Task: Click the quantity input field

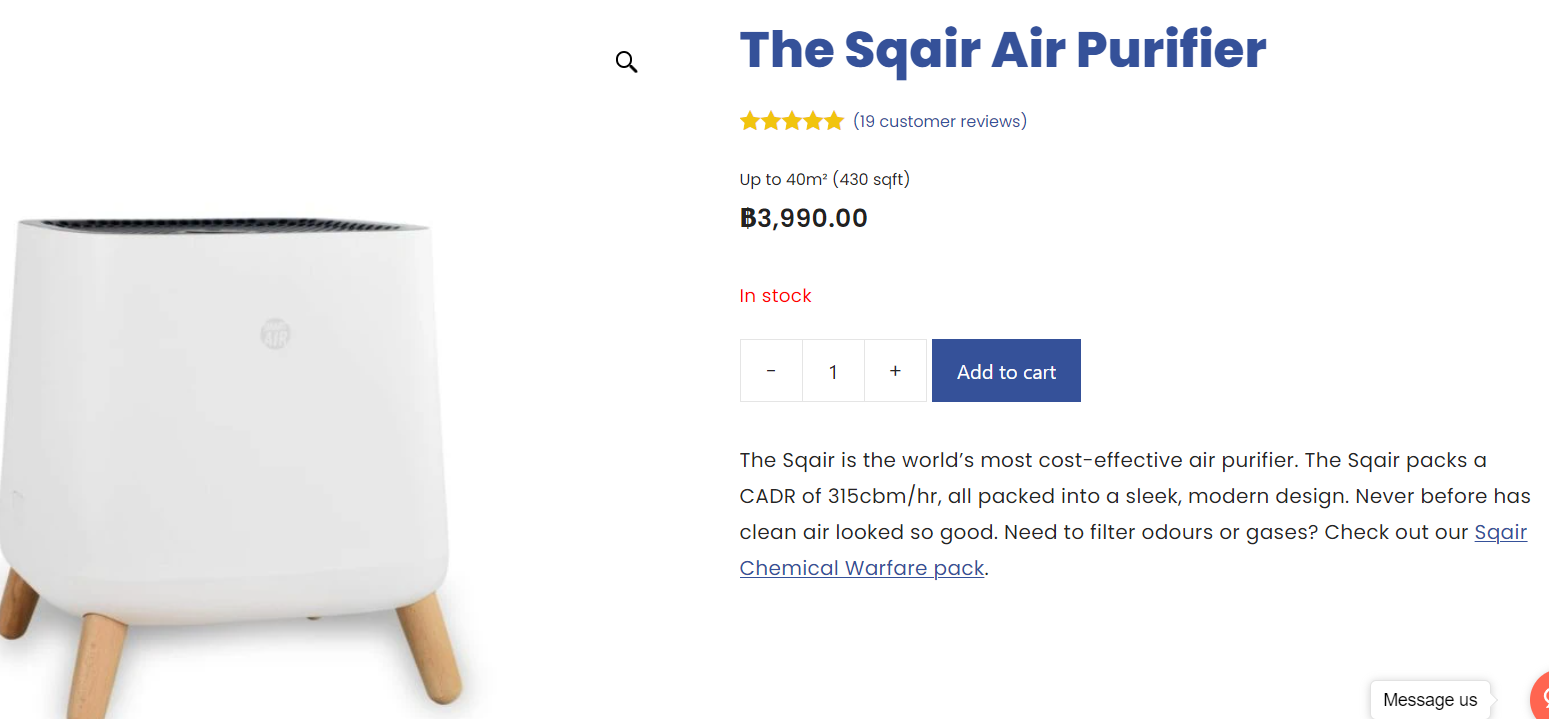Action: 833,371
